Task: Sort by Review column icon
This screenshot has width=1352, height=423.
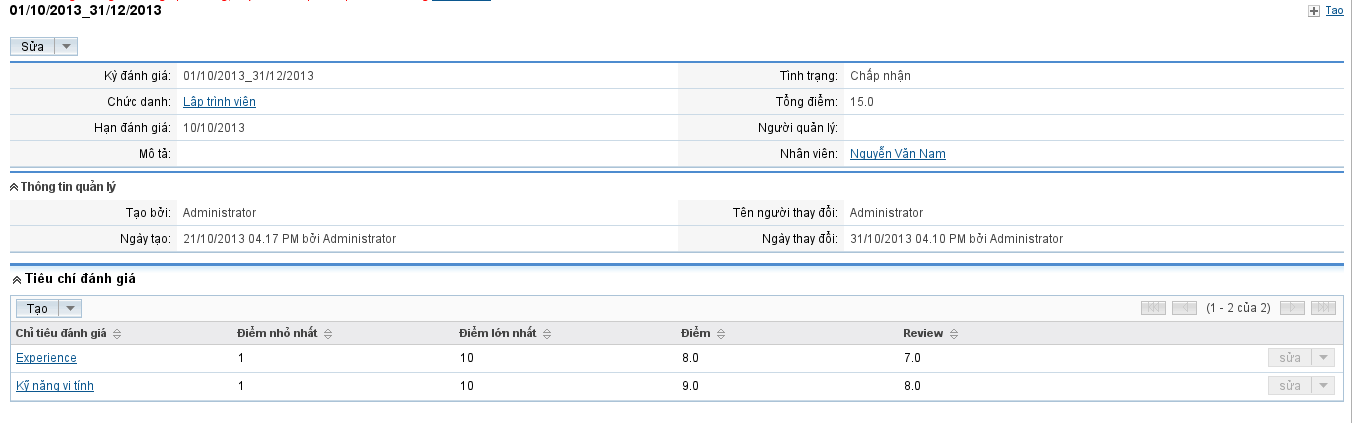Action: point(954,334)
